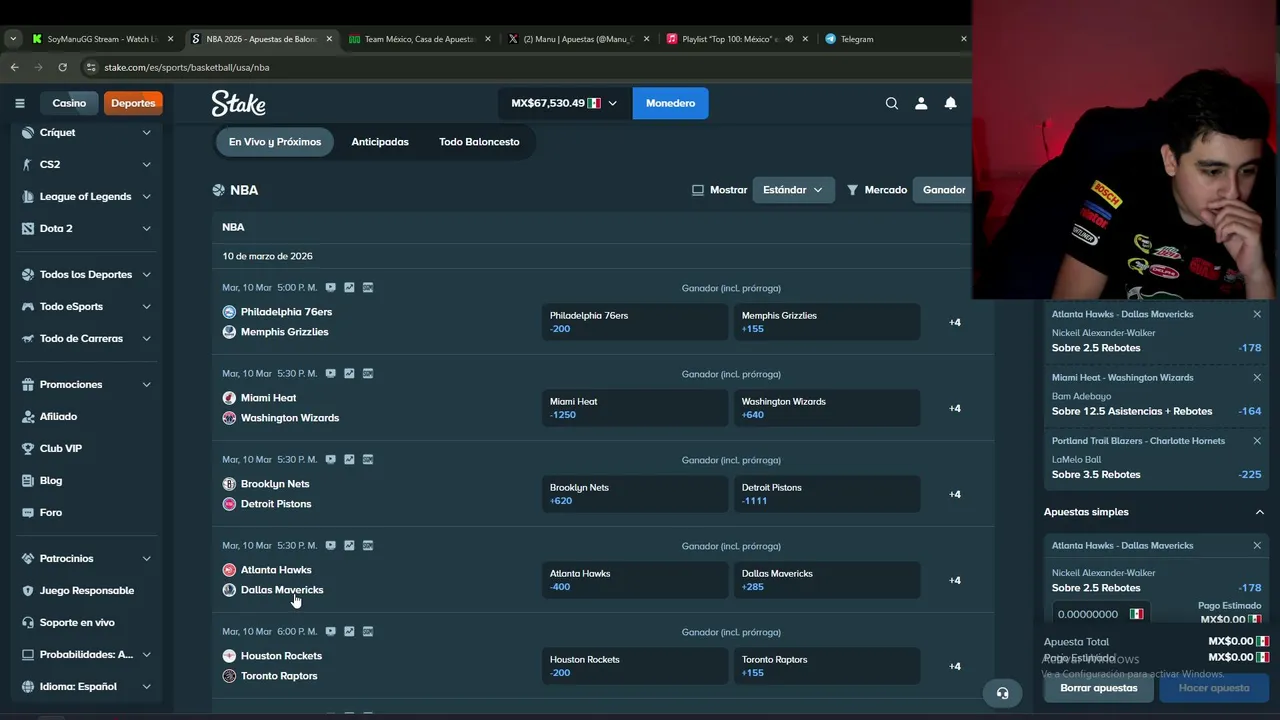Switch to Casino mode
Screen dimensions: 1280x720
(x=69, y=103)
